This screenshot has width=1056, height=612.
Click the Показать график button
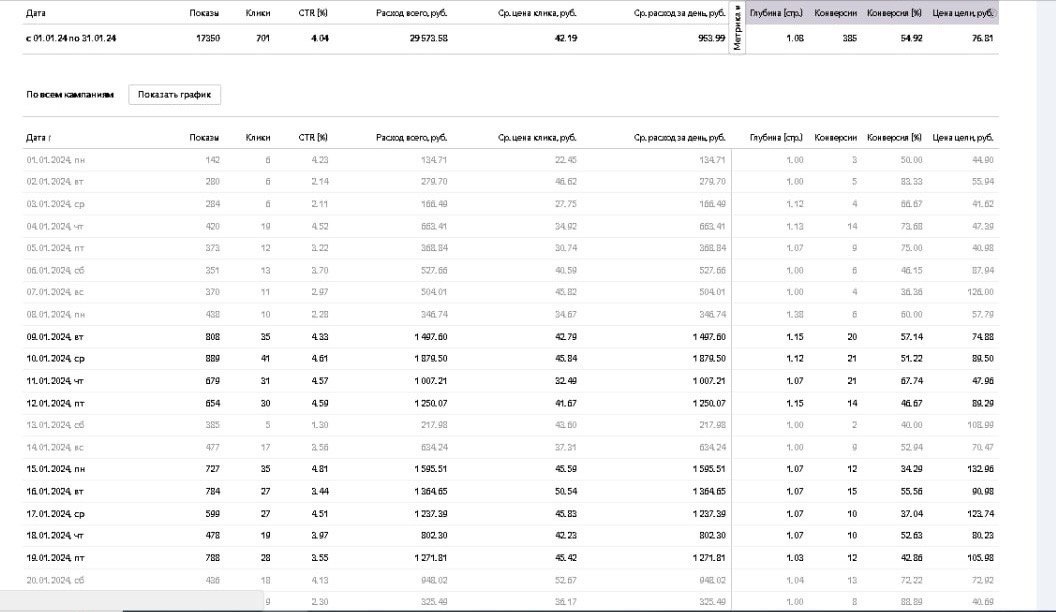click(x=174, y=94)
